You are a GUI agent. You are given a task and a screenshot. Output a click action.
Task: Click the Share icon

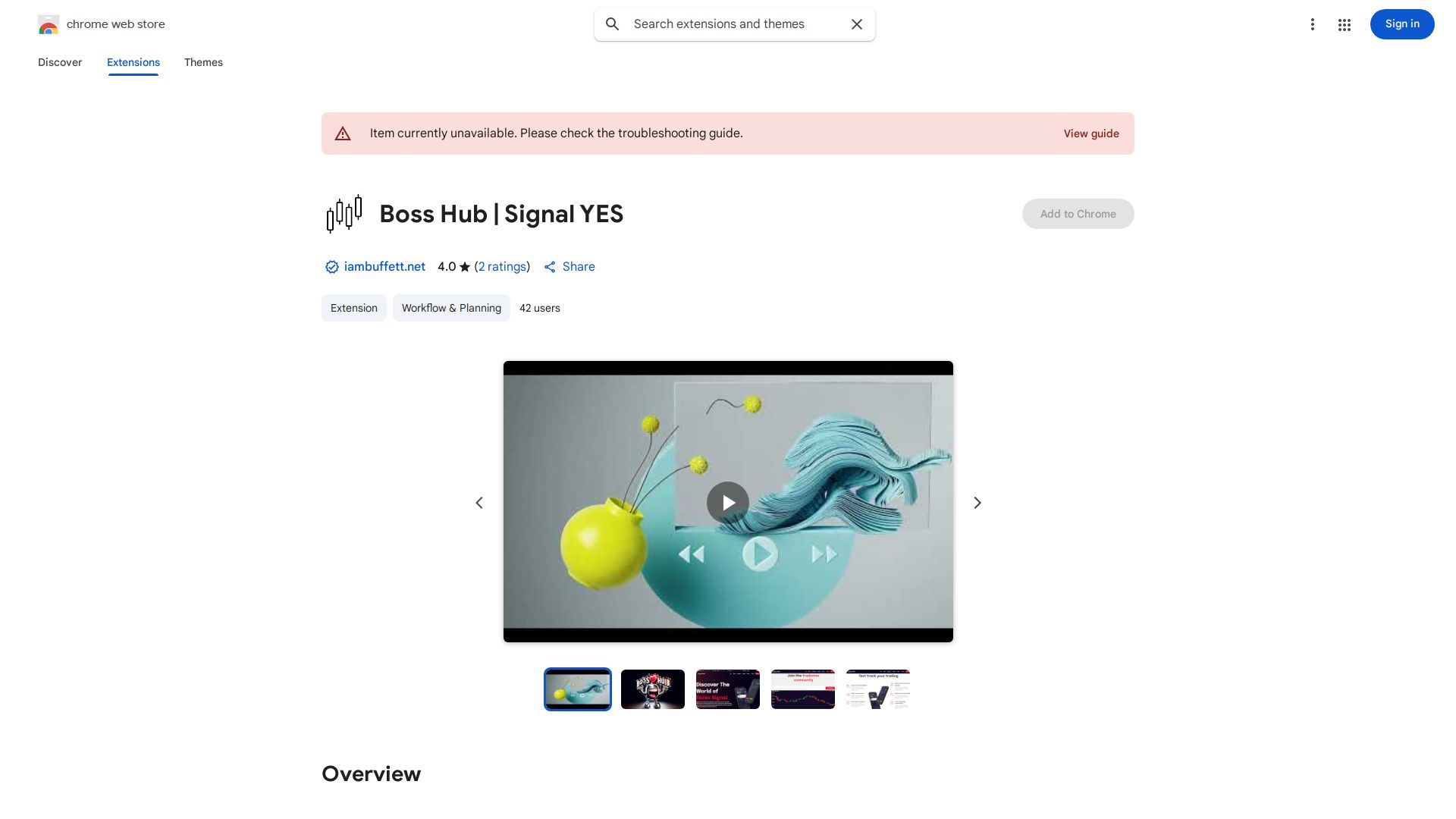point(550,267)
